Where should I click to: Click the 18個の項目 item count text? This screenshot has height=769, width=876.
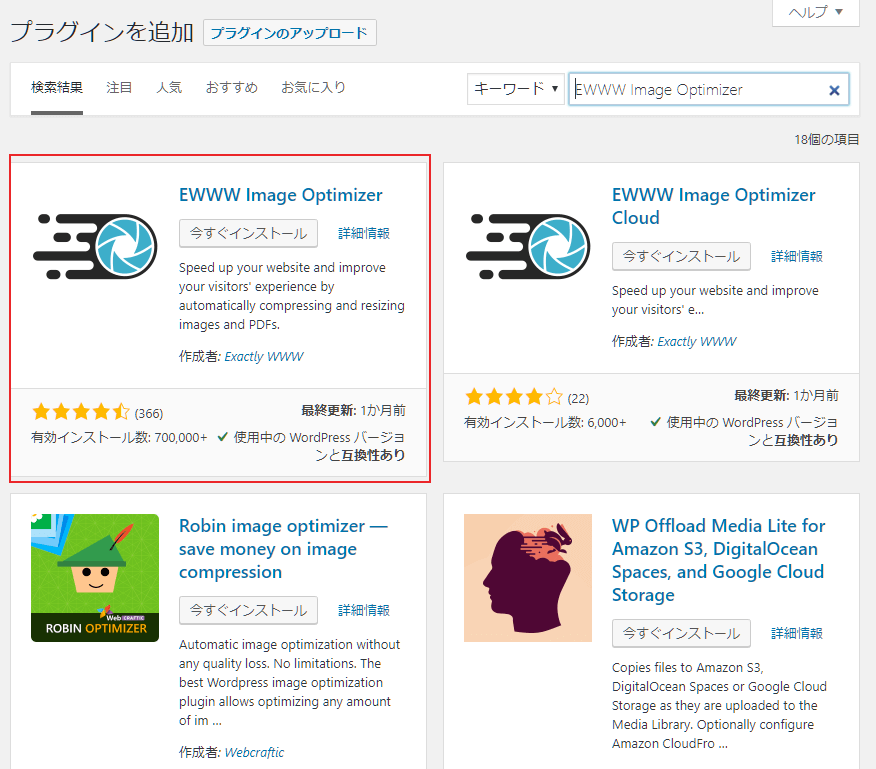(826, 139)
